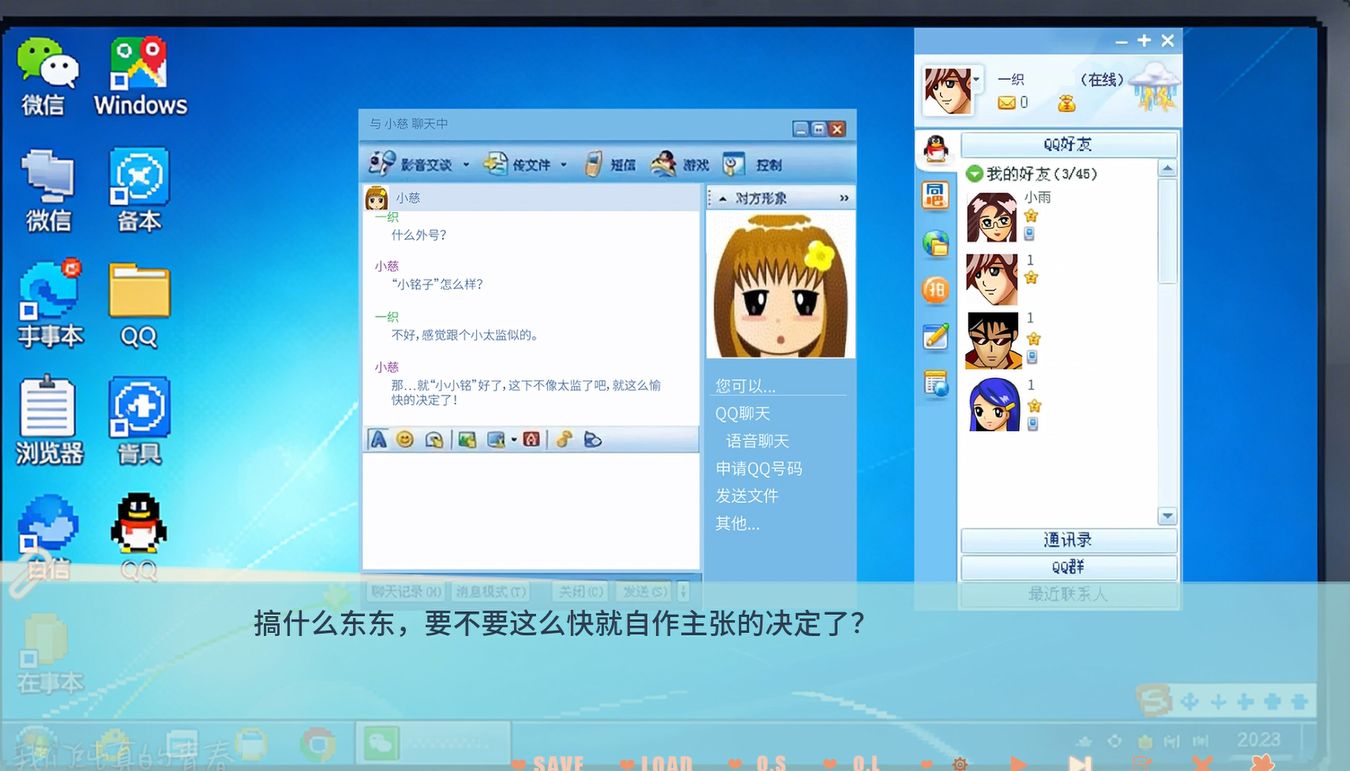Screen dimensions: 1350x771
Task: Select the QQ penguin sidebar tab
Action: tap(936, 149)
